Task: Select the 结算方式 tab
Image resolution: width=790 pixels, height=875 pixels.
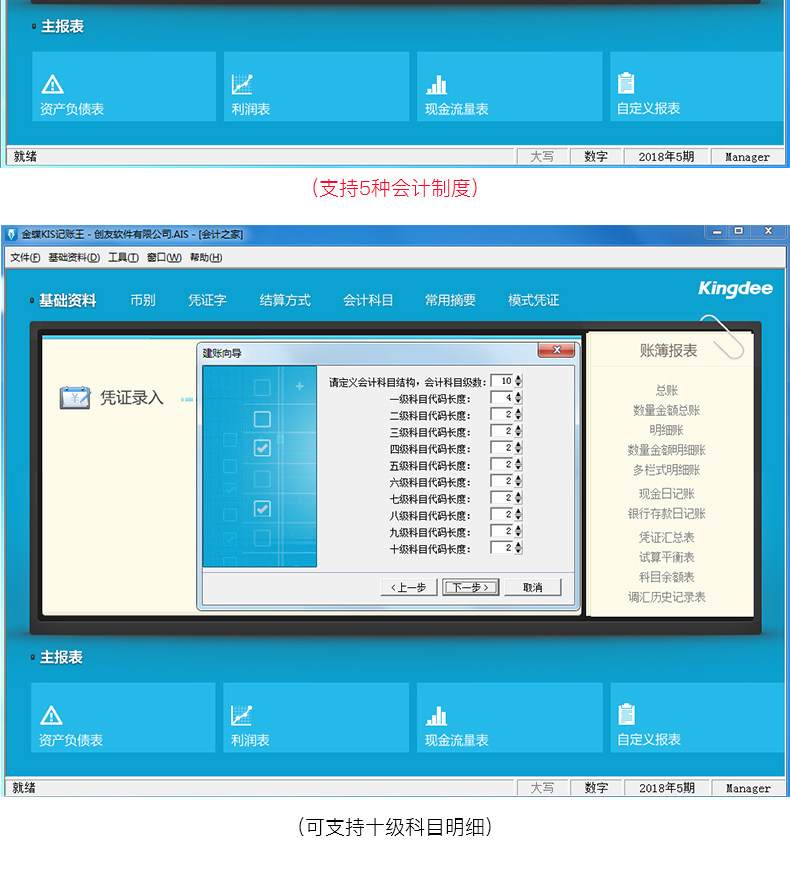Action: [285, 300]
